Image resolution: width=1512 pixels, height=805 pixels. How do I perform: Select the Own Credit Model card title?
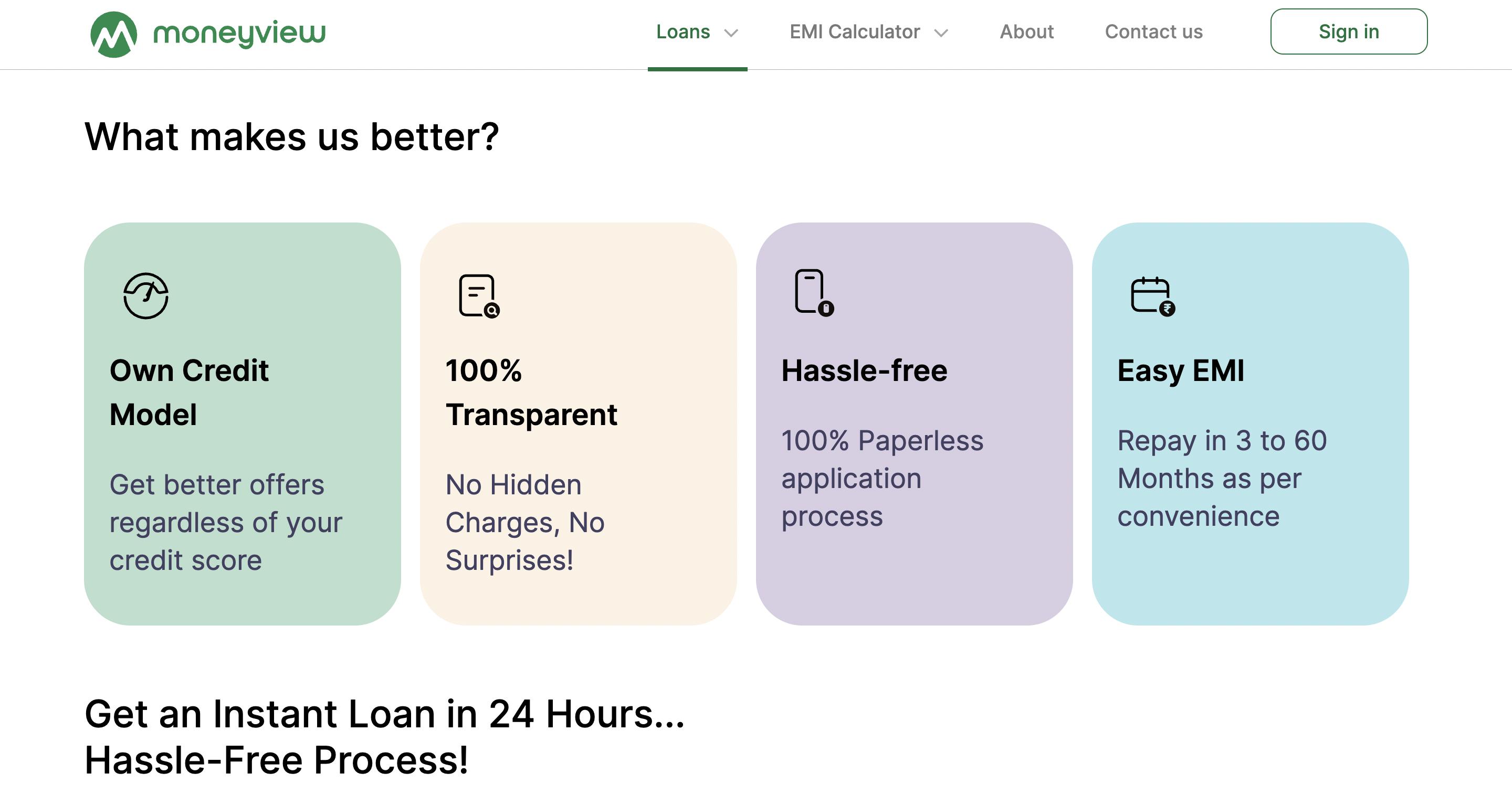point(189,392)
